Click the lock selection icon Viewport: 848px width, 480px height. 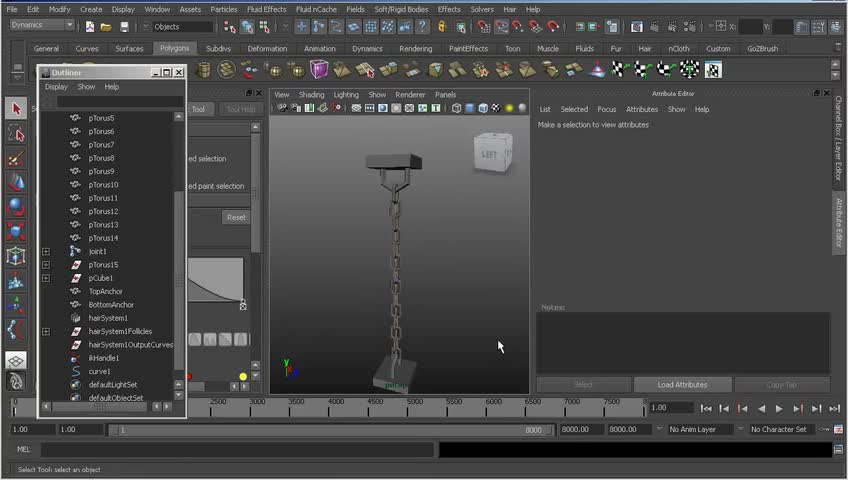tap(442, 26)
